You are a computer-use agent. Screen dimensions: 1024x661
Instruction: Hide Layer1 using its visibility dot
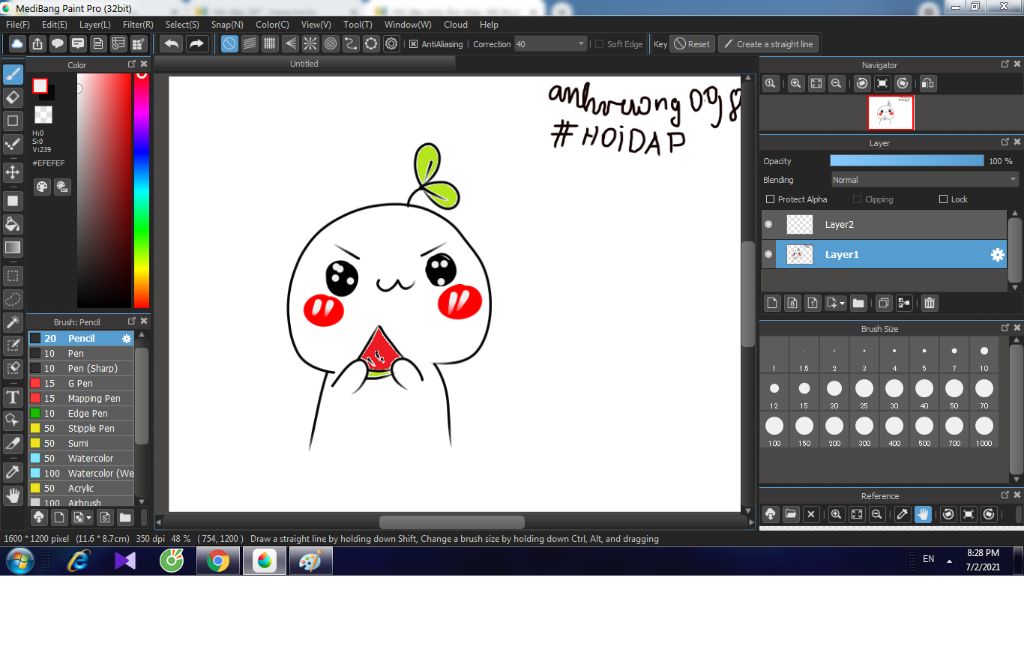769,254
